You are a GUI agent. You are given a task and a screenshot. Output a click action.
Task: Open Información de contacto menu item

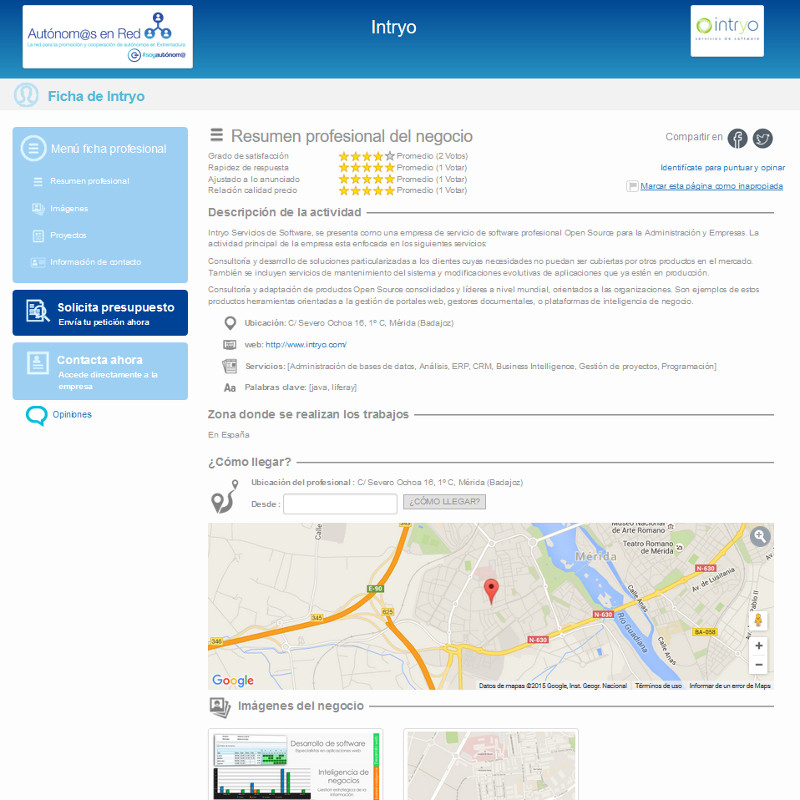(94, 262)
